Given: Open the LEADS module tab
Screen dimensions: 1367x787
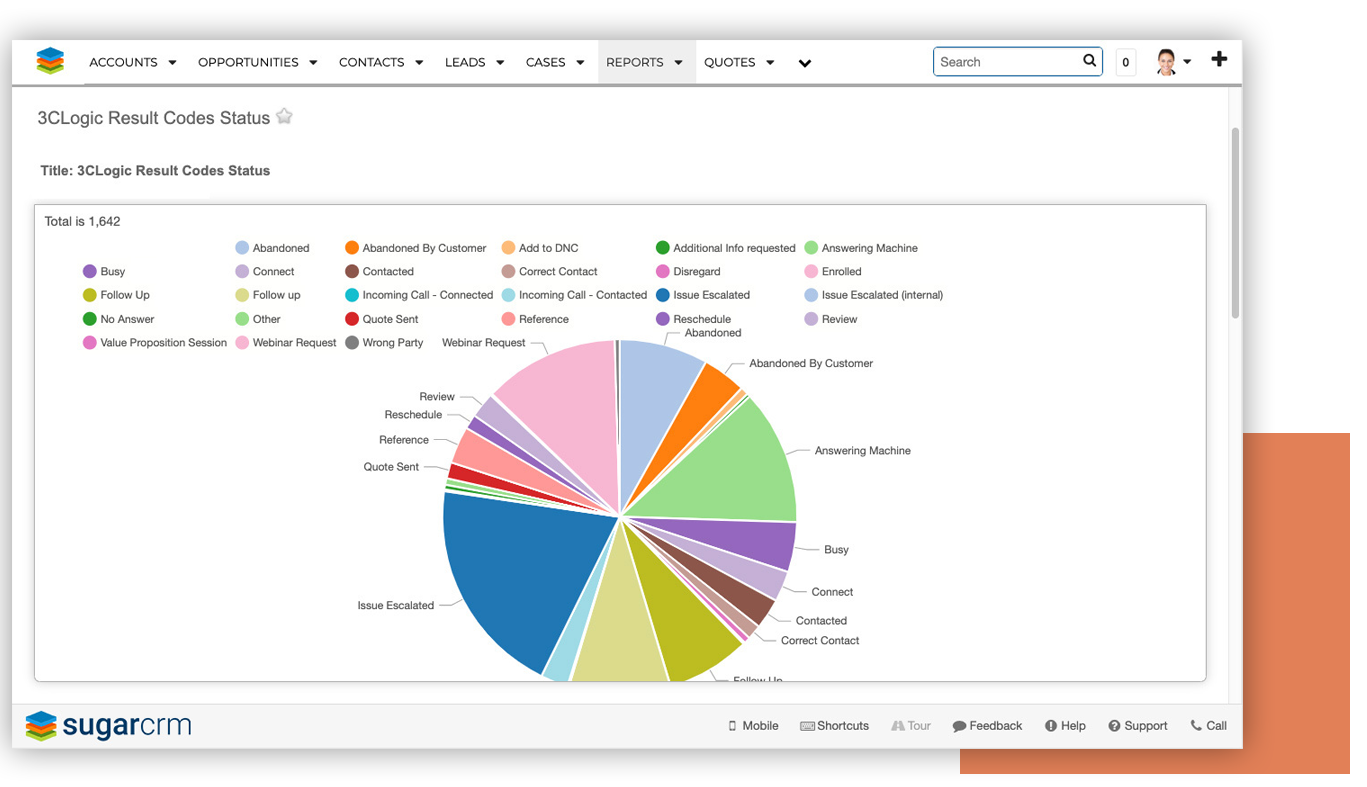Looking at the screenshot, I should tap(465, 62).
